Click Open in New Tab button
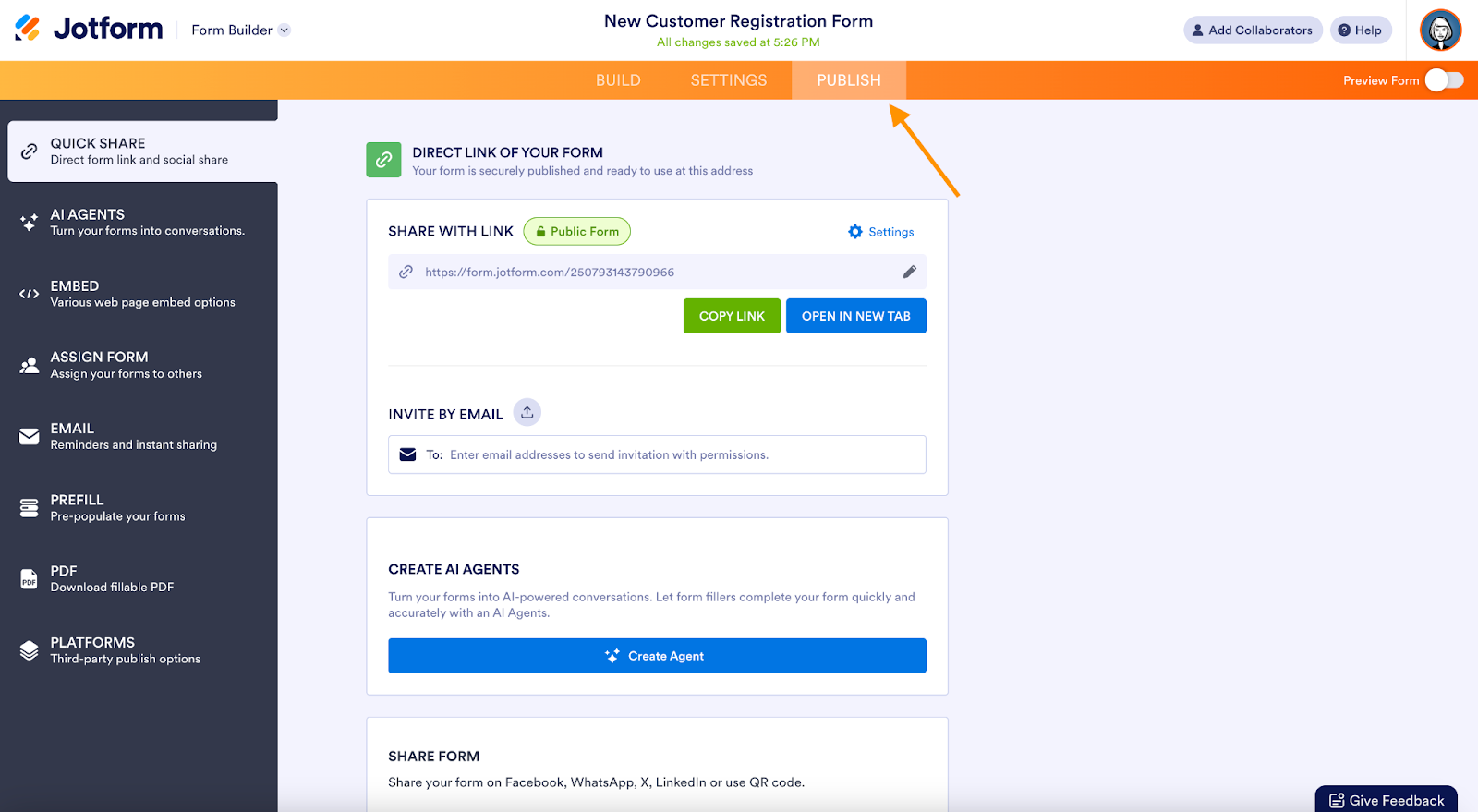The height and width of the screenshot is (812, 1478). [x=855, y=316]
